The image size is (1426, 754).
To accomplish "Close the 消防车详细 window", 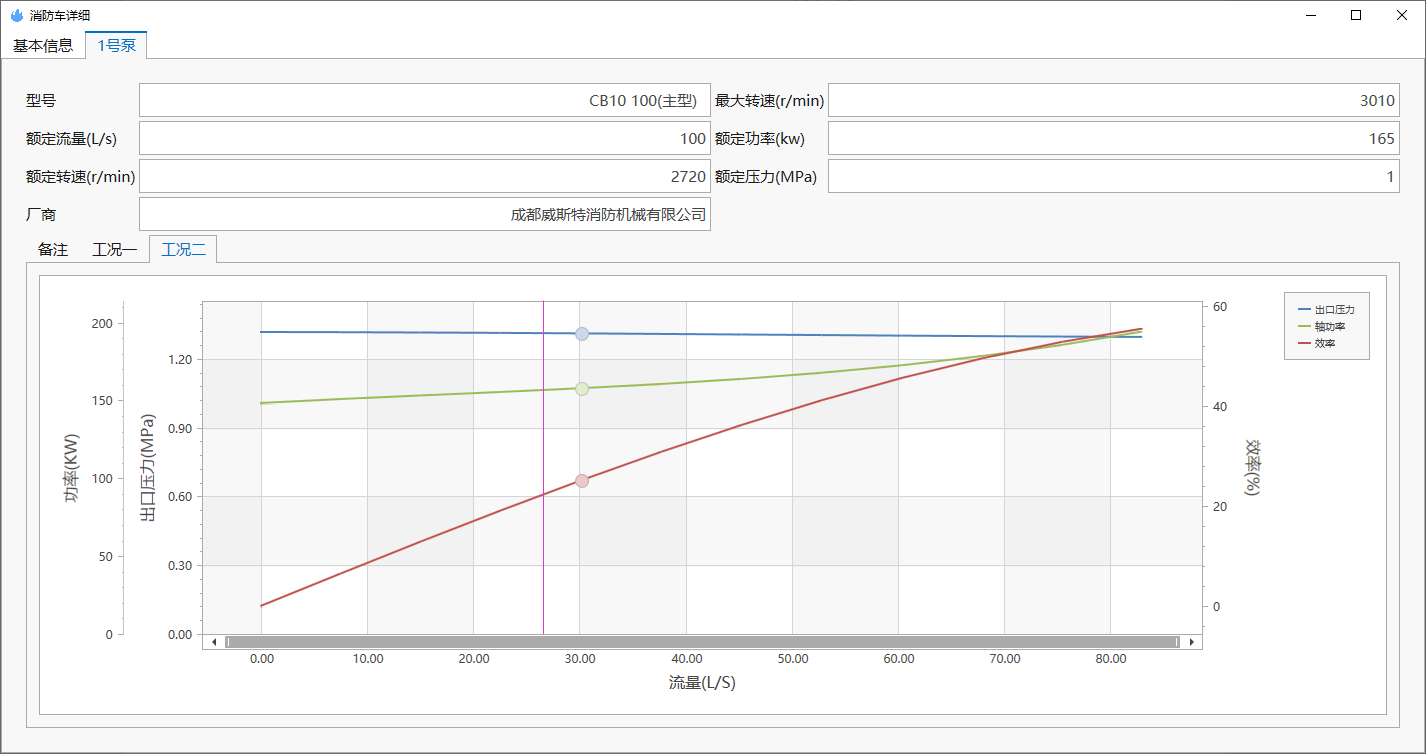I will pos(1402,15).
